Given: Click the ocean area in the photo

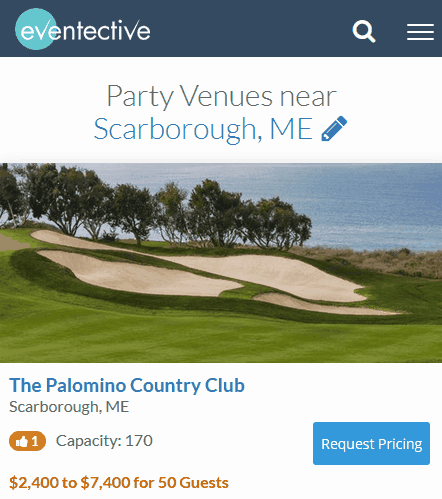Looking at the screenshot, I should click(x=373, y=207).
